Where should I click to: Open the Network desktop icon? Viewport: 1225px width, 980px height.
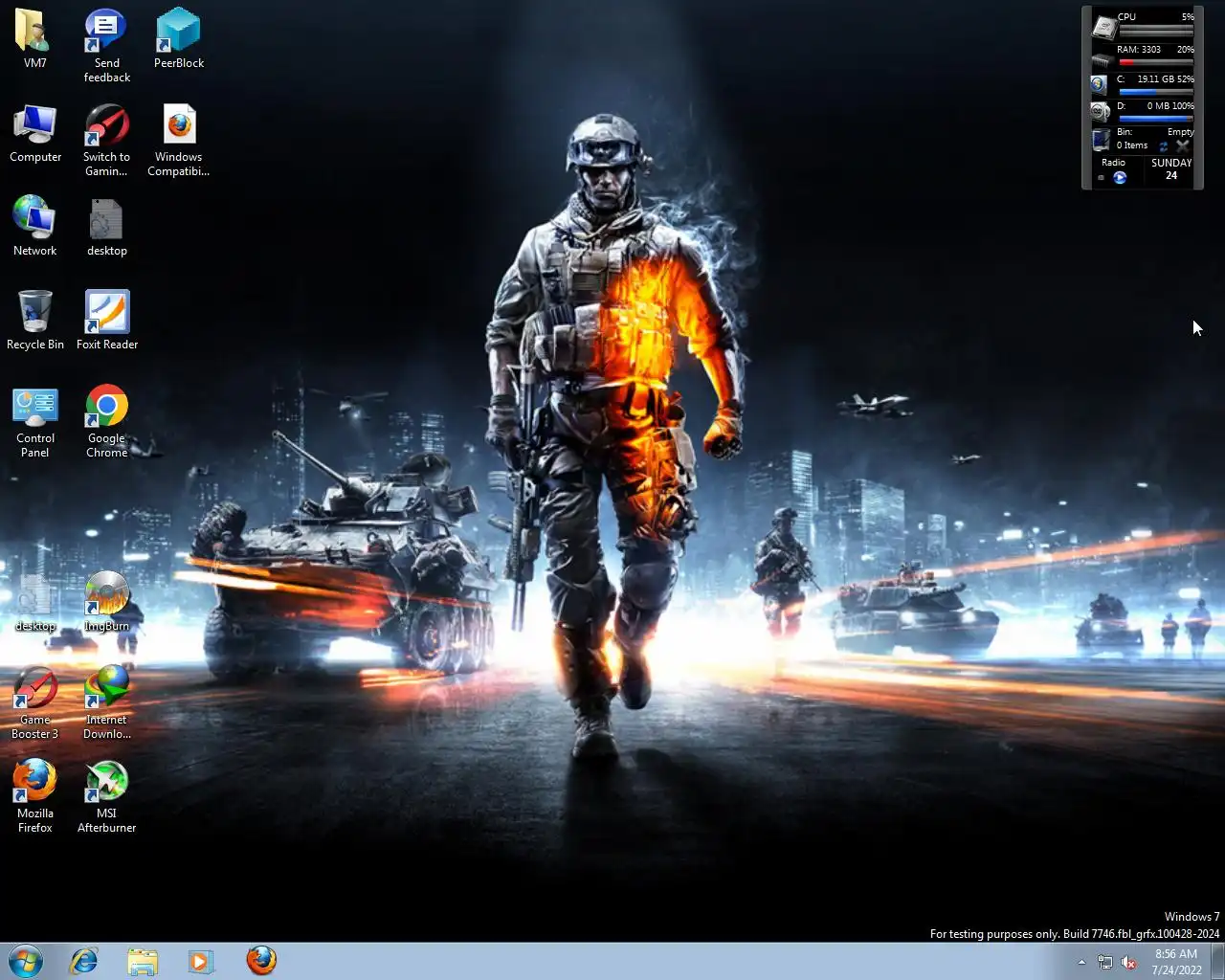(35, 226)
